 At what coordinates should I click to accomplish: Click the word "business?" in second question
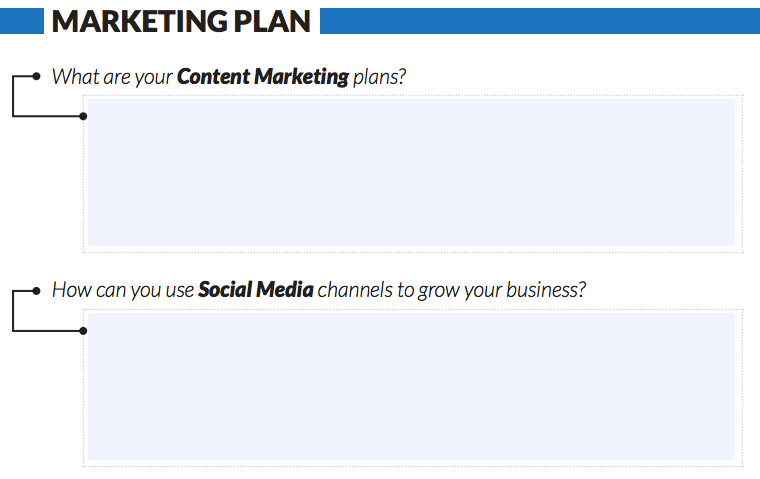(546, 290)
